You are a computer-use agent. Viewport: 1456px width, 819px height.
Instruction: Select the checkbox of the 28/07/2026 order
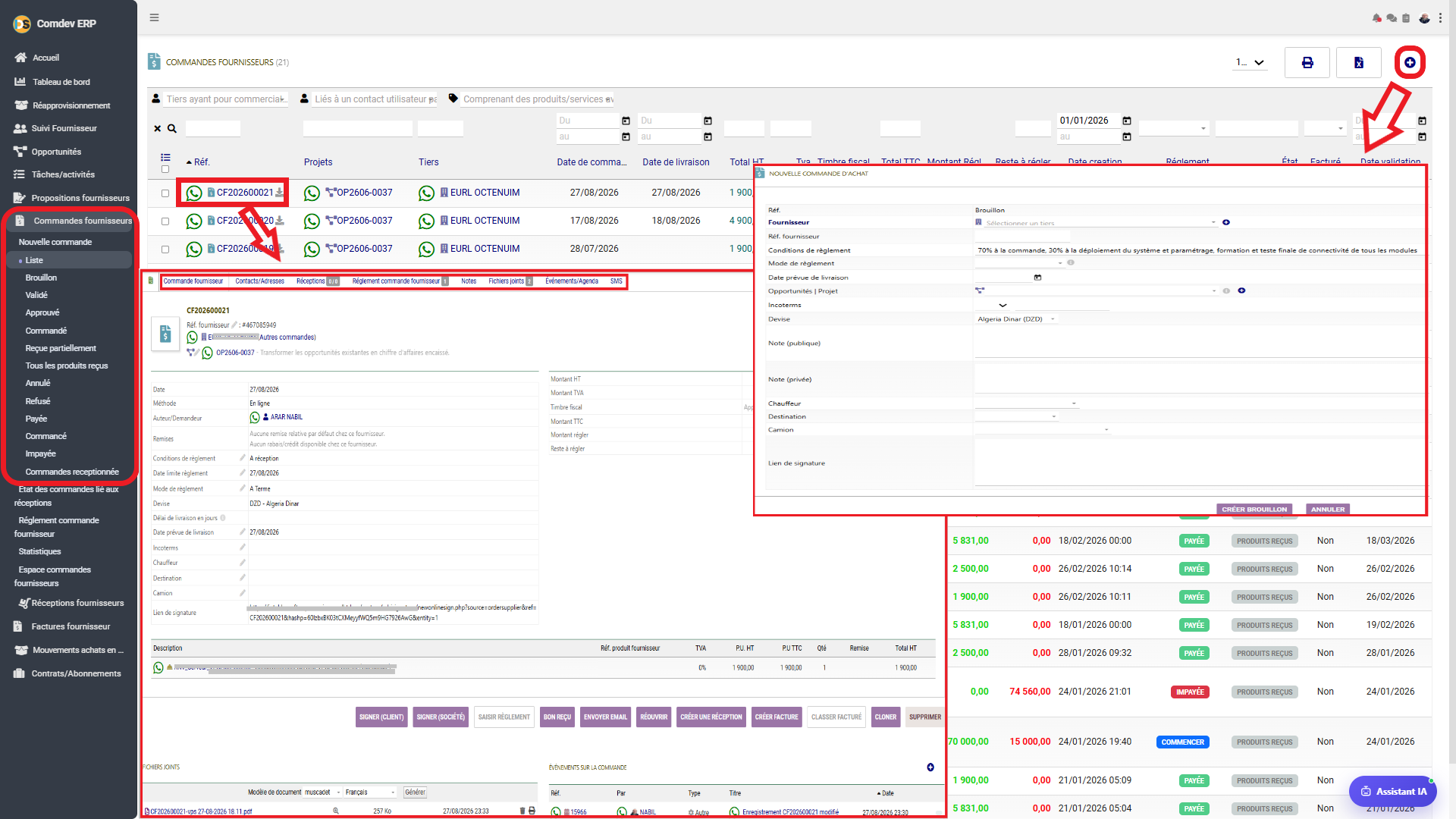[x=165, y=249]
